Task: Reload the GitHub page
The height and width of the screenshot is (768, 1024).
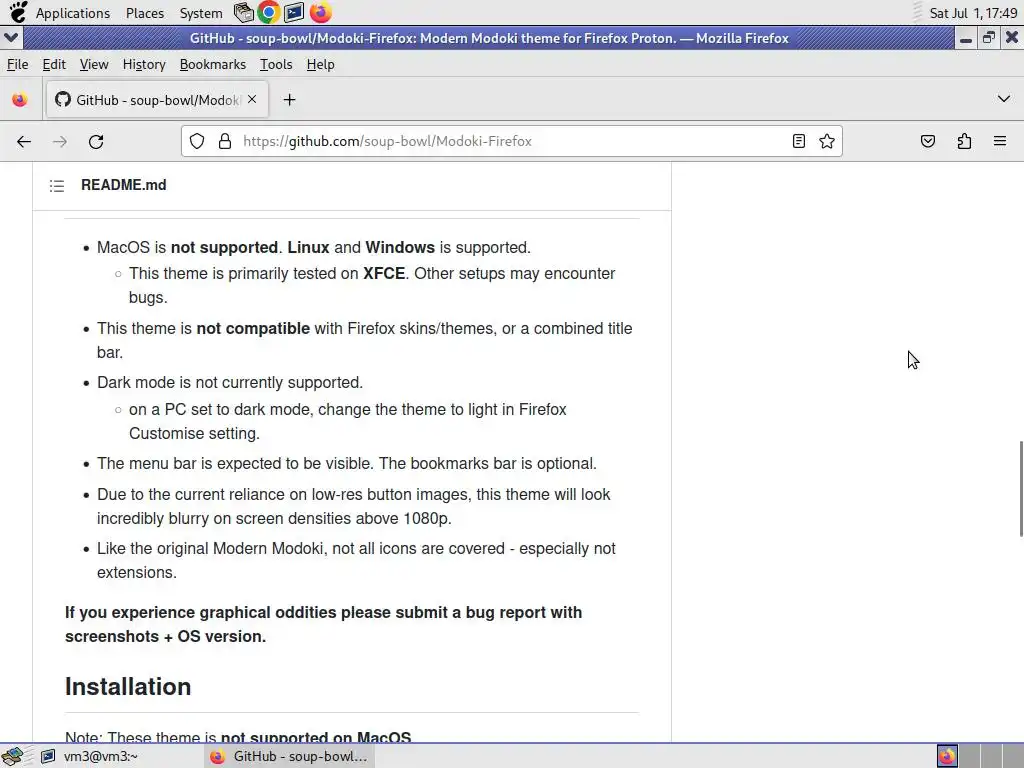Action: pyautogui.click(x=96, y=142)
